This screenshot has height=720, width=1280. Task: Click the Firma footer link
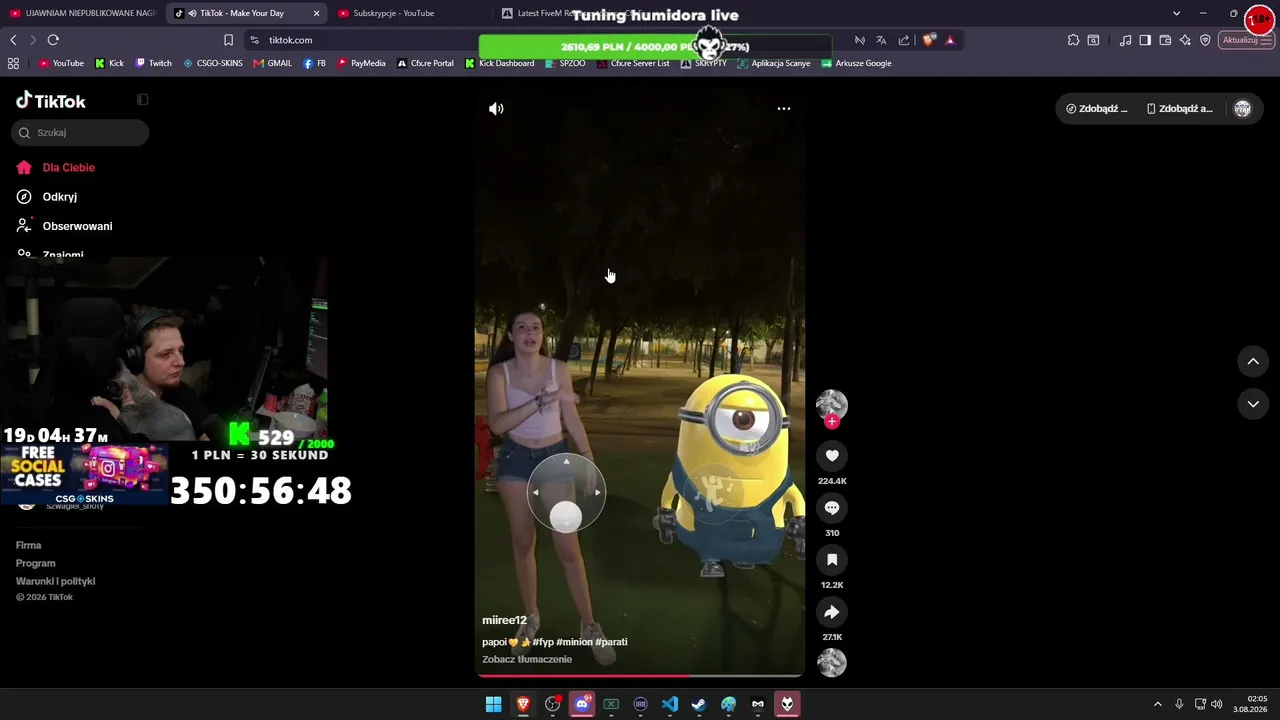[28, 545]
